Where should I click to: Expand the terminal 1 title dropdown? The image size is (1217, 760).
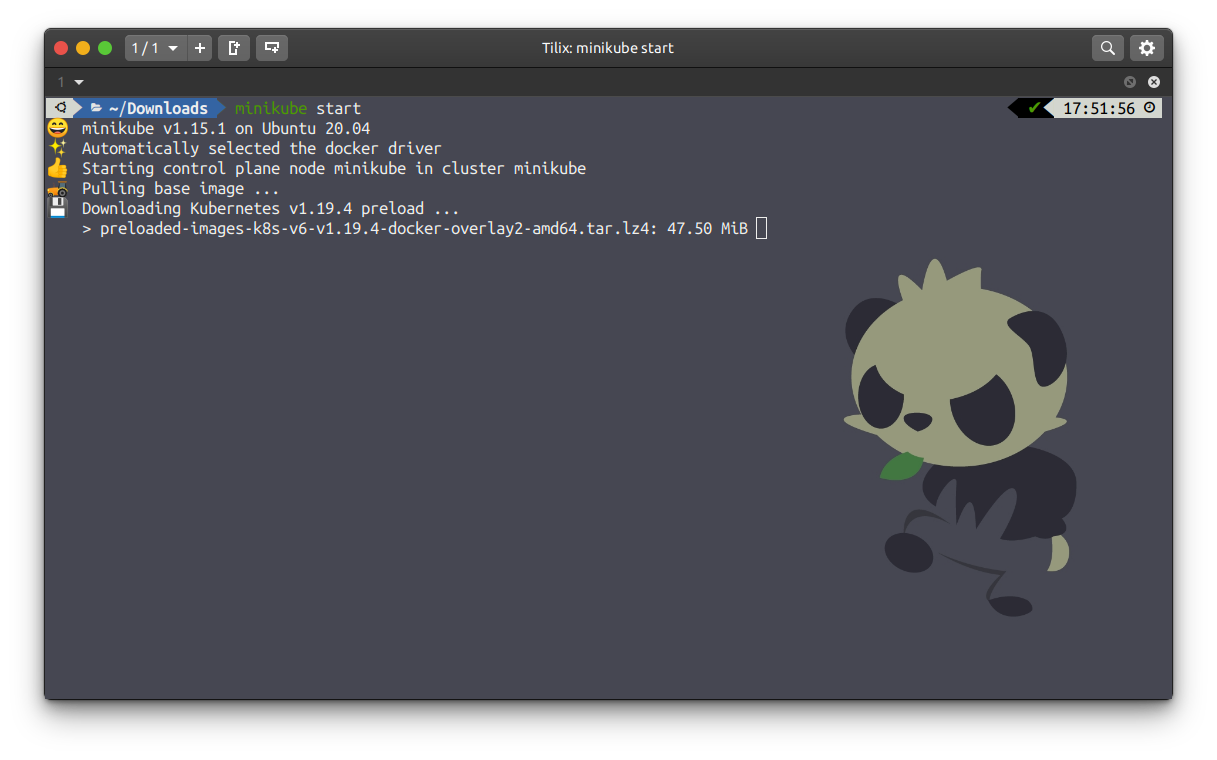coord(70,82)
